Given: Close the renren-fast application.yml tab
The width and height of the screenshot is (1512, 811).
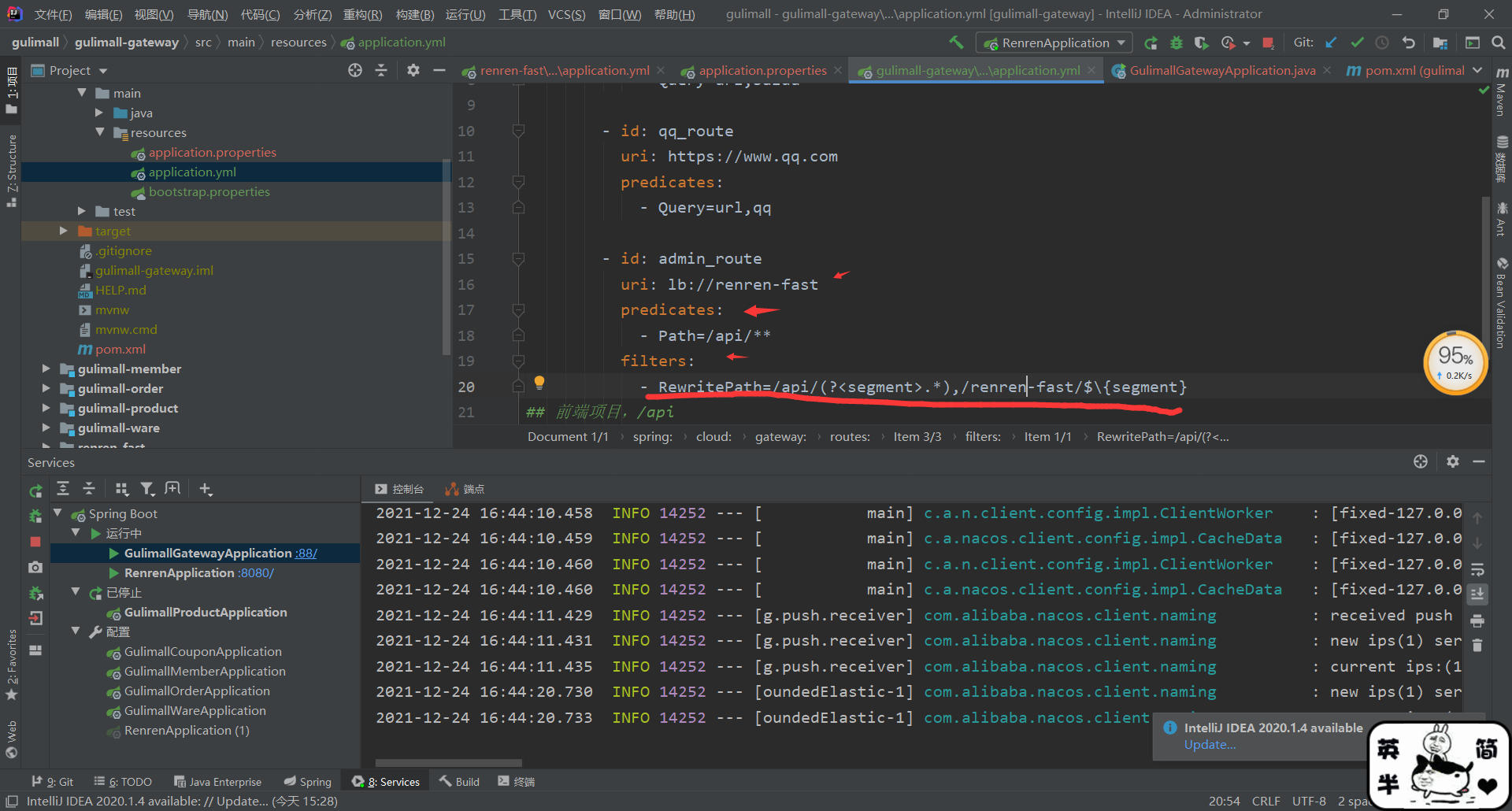Looking at the screenshot, I should [x=661, y=70].
